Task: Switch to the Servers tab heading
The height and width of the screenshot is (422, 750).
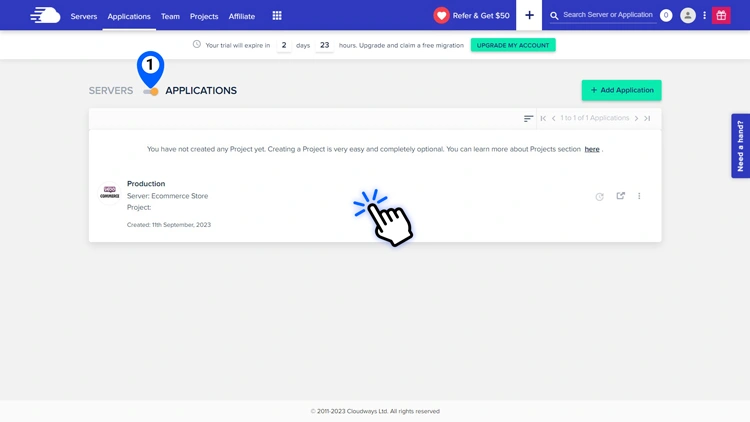Action: [x=110, y=90]
